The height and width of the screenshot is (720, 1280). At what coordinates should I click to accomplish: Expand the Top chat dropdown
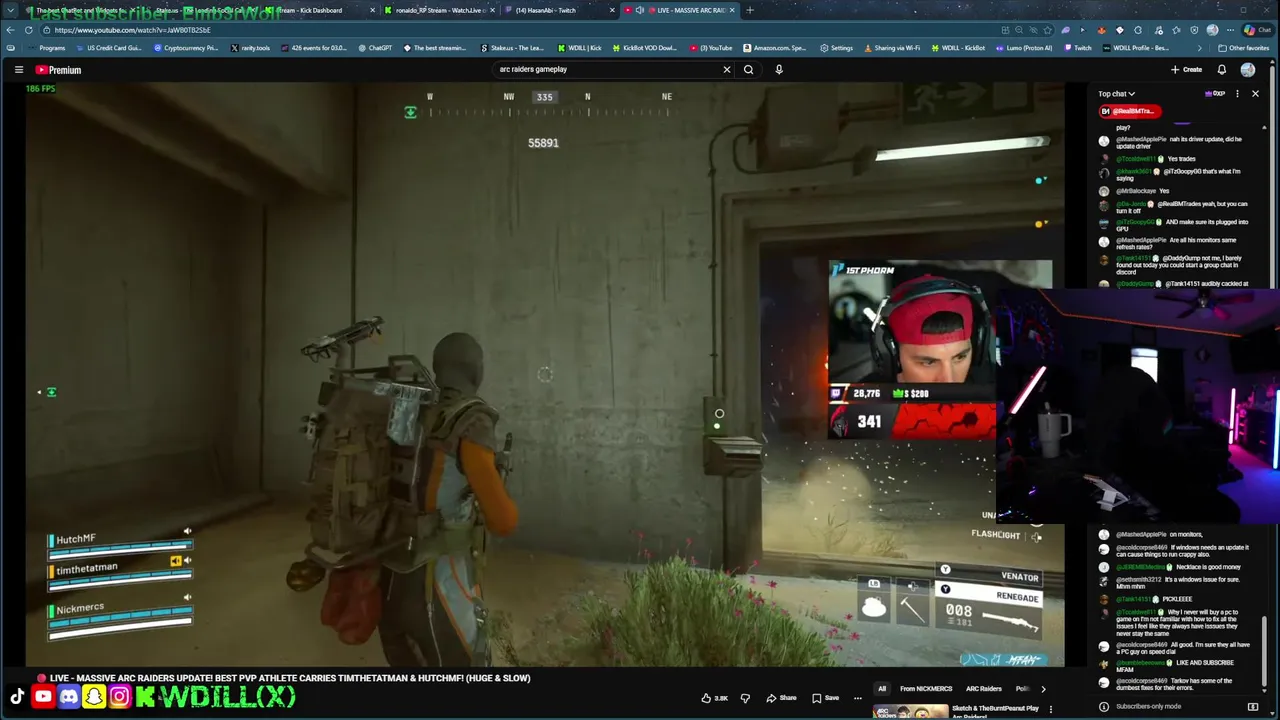(x=1116, y=94)
